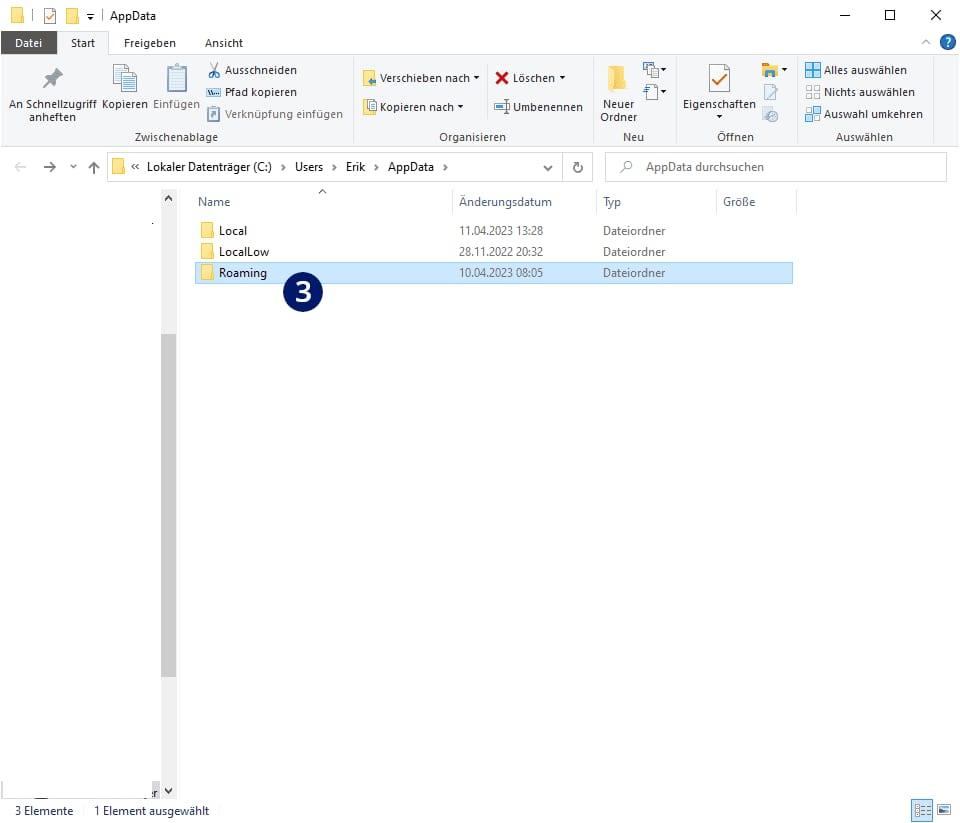Rename item via Umbenennen

(x=539, y=107)
